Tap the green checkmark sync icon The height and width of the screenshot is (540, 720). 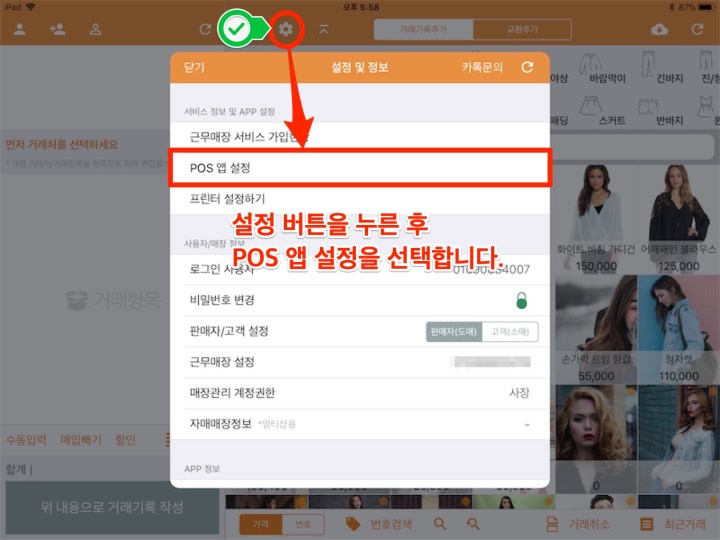tap(236, 29)
